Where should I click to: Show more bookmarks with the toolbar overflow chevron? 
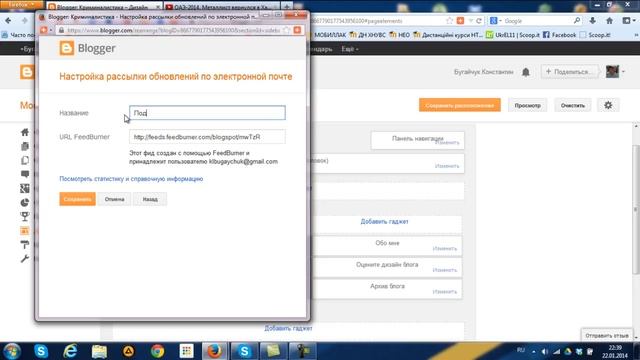(636, 35)
